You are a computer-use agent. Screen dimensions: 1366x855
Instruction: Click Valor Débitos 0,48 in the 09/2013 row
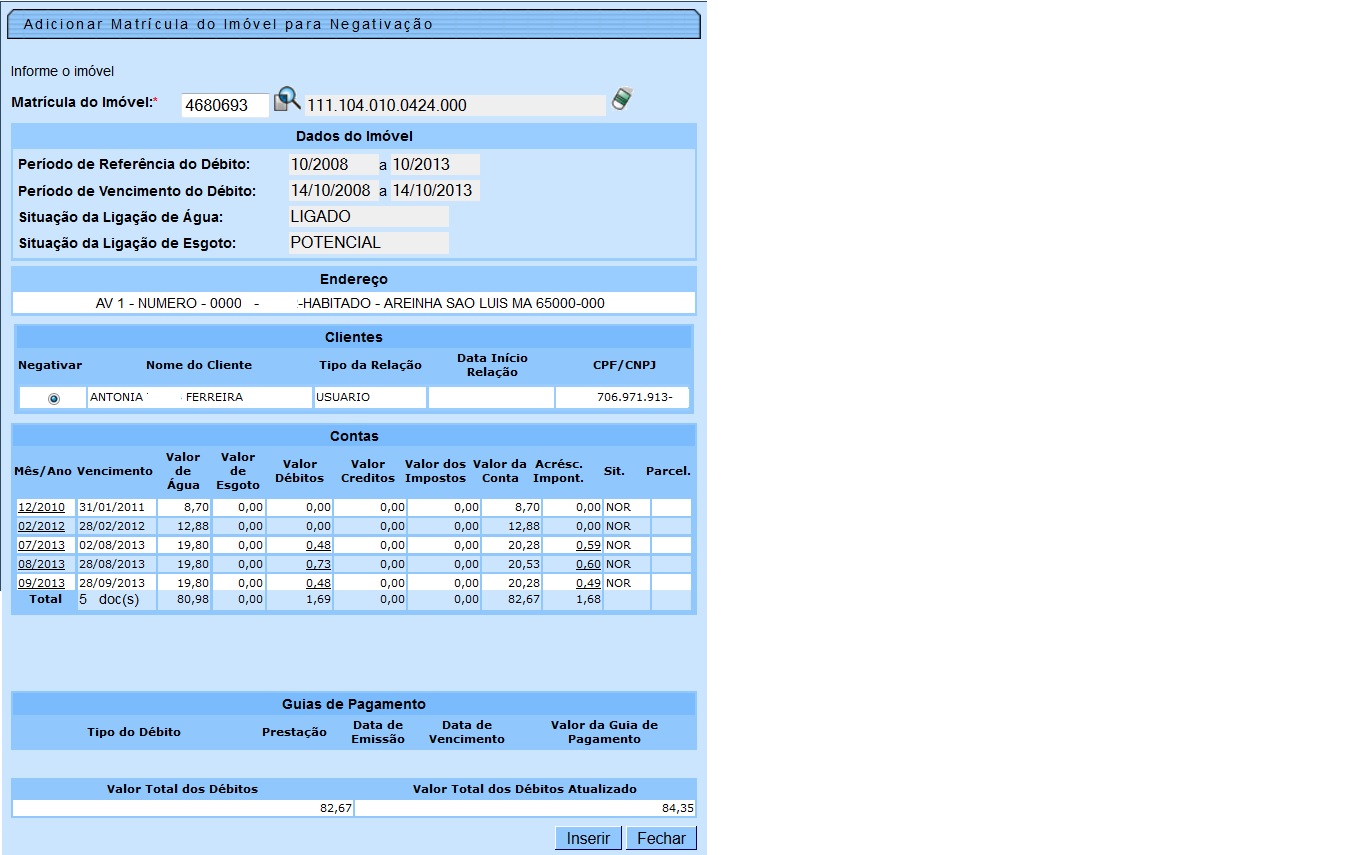click(x=318, y=584)
